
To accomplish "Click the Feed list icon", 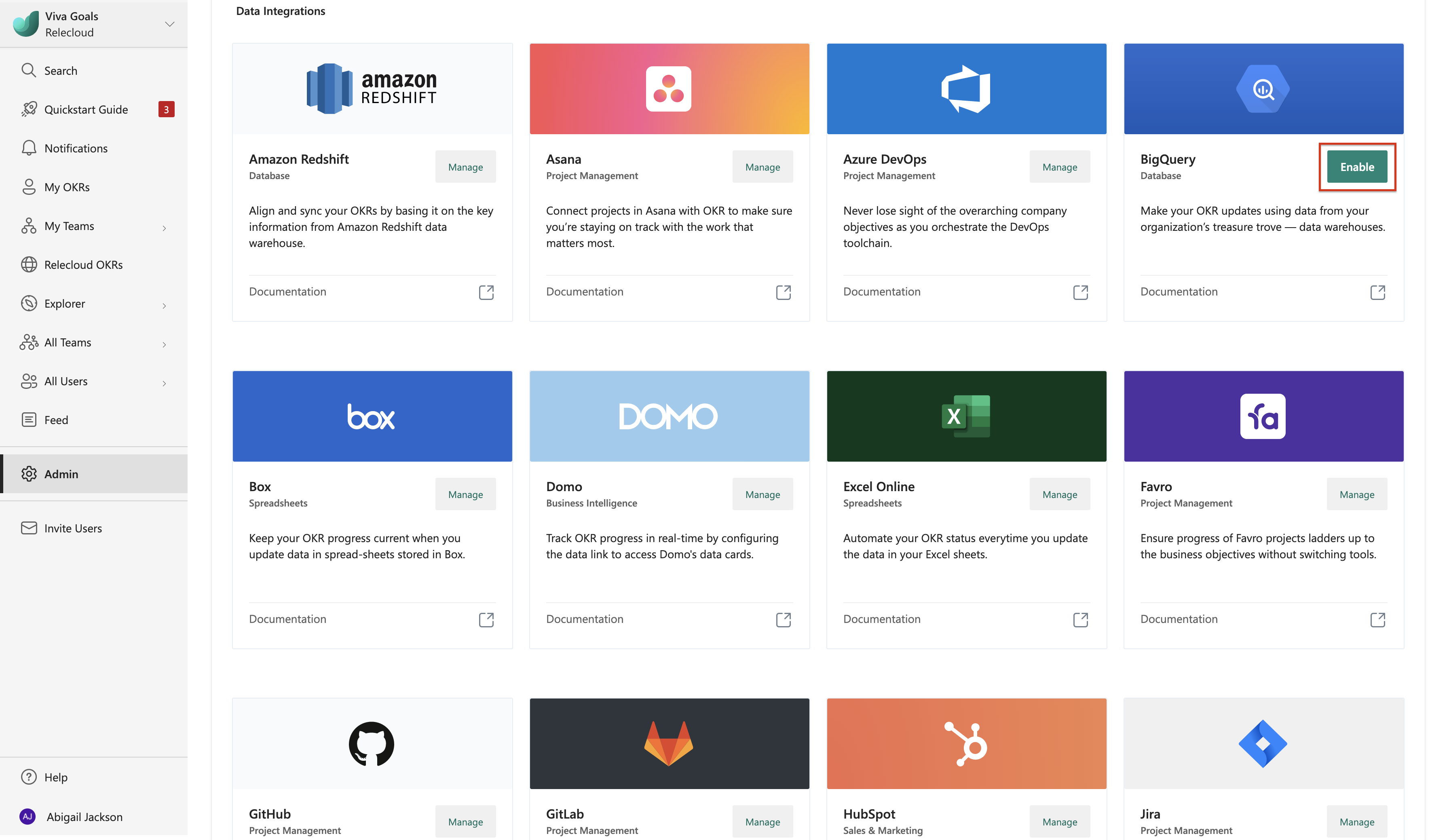I will tap(29, 420).
